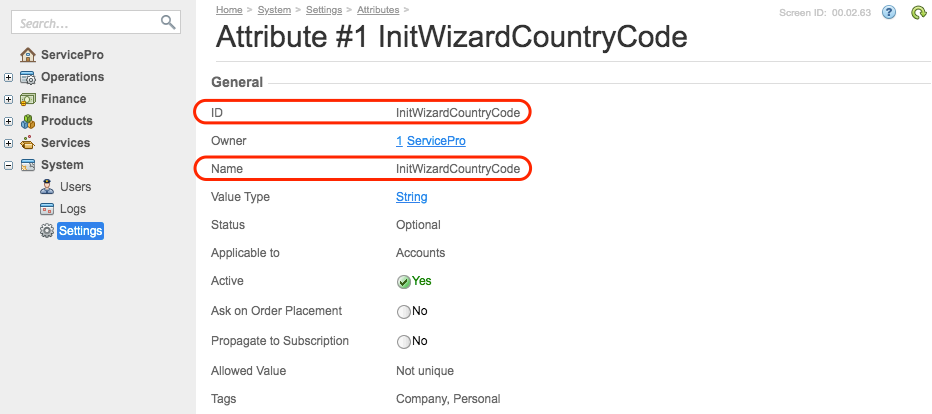This screenshot has width=932, height=414.
Task: Click the Finance section icon
Action: pyautogui.click(x=28, y=99)
